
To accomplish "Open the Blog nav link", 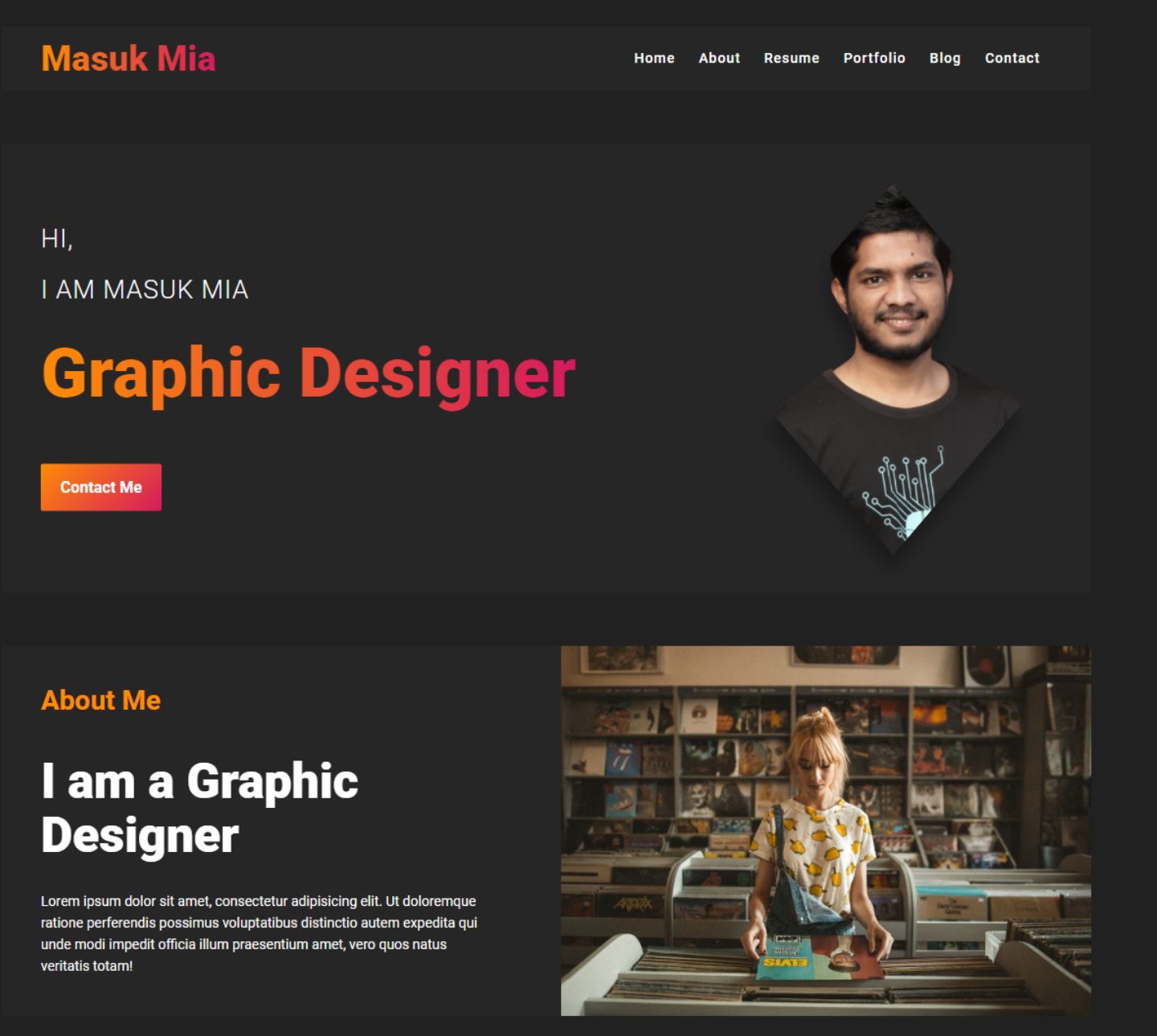I will click(945, 58).
